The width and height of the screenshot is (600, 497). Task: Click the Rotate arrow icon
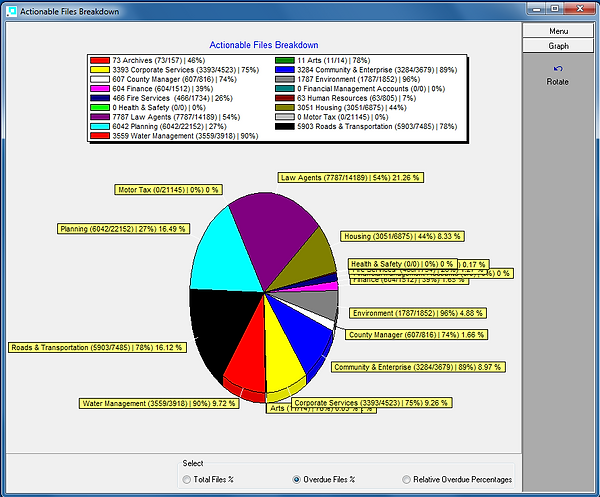(x=558, y=68)
